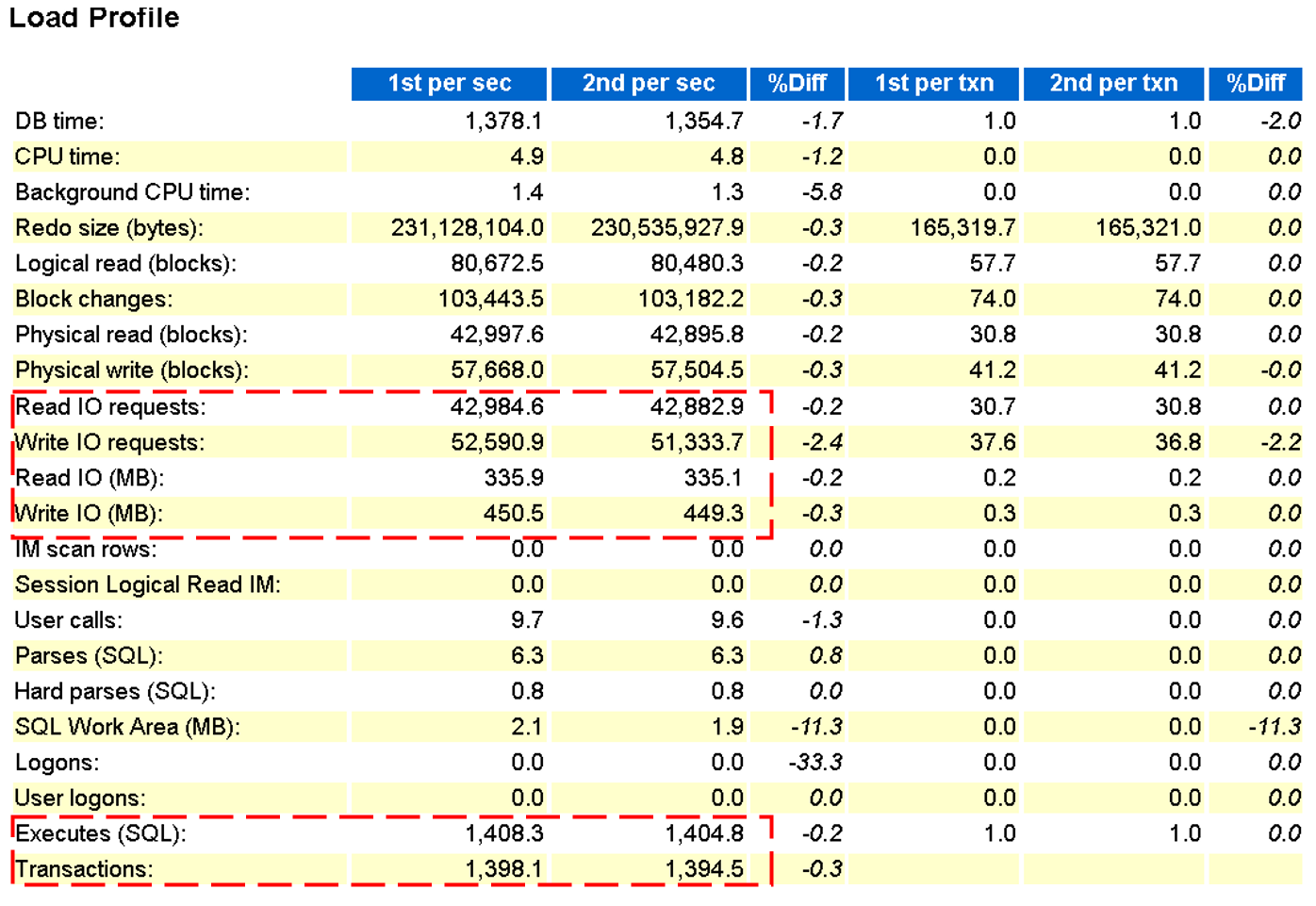1316x906 pixels.
Task: Click the Write IO per txn value 37.6
Action: [x=993, y=443]
